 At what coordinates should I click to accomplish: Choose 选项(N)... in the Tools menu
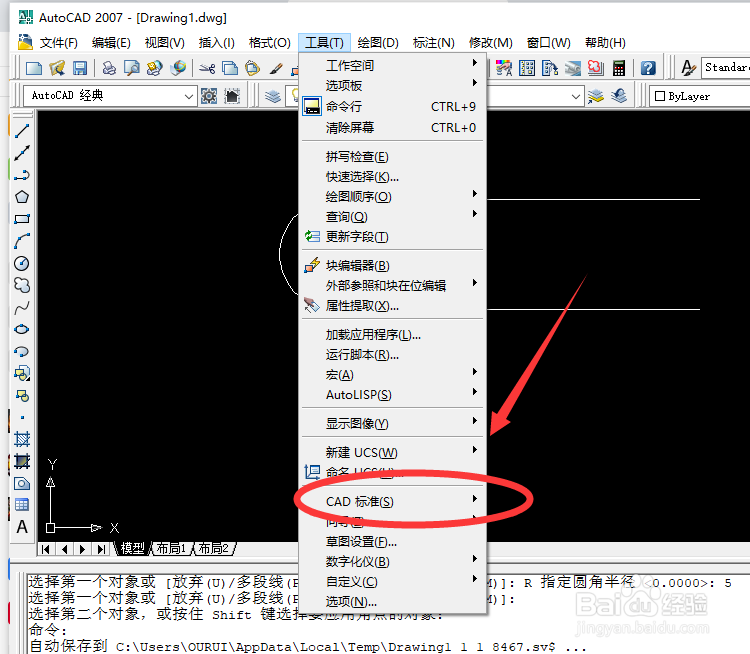point(392,602)
